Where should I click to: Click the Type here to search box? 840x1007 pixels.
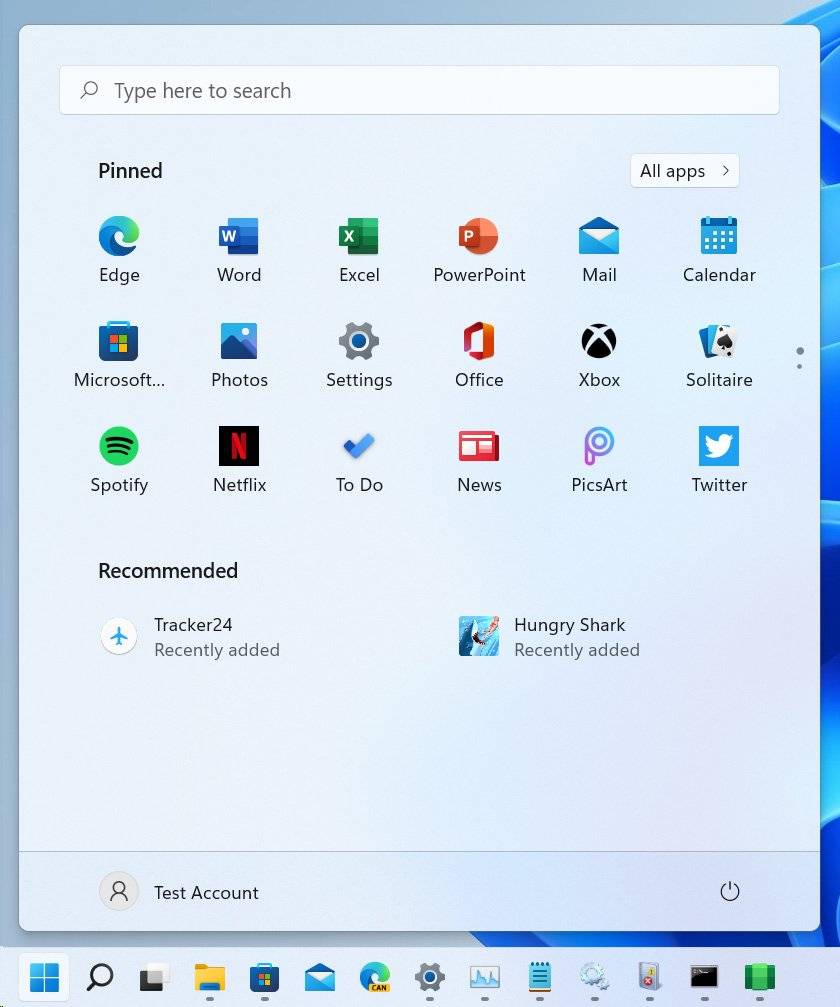(x=419, y=91)
